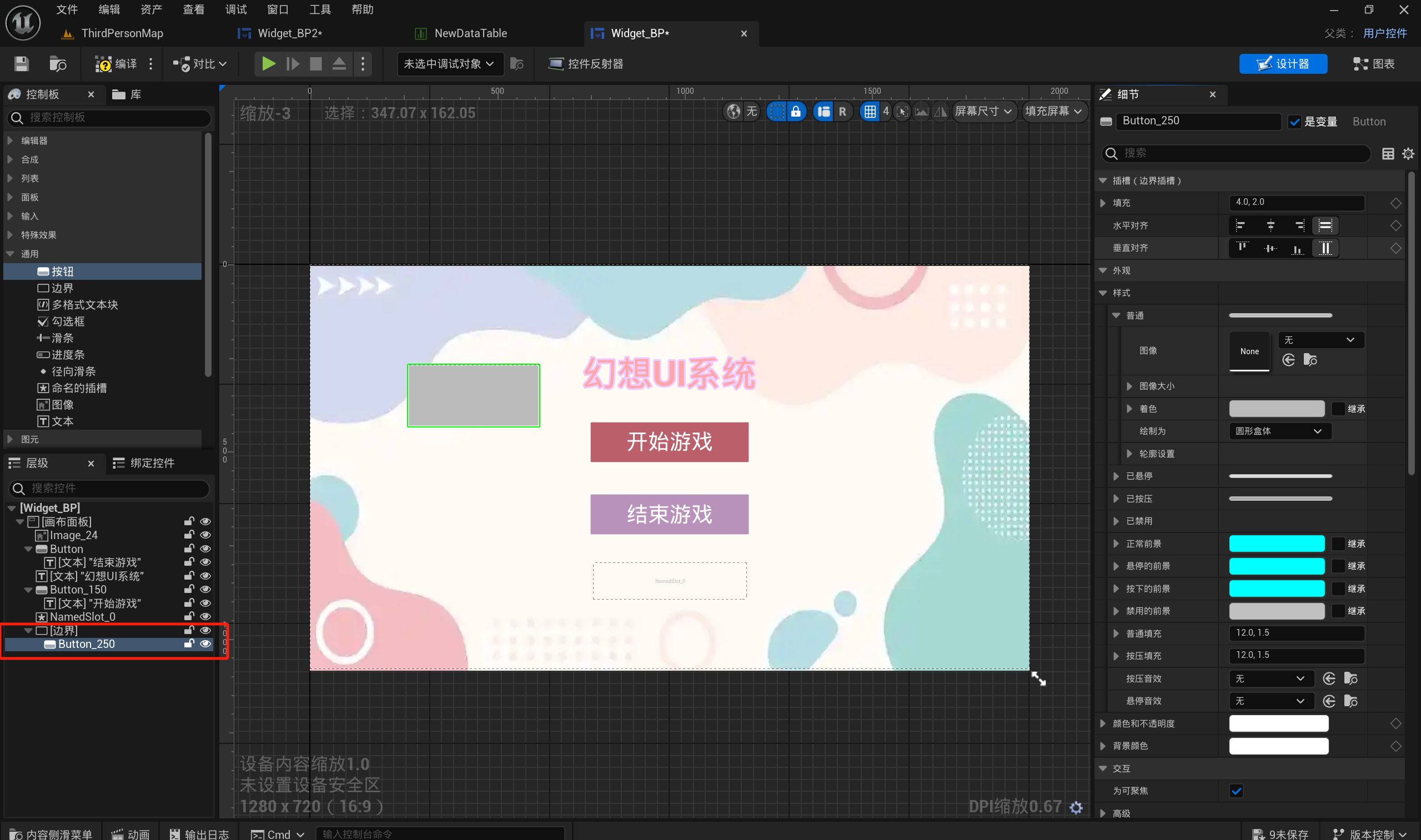
Task: Click the R button in viewport toolbar
Action: 842,112
